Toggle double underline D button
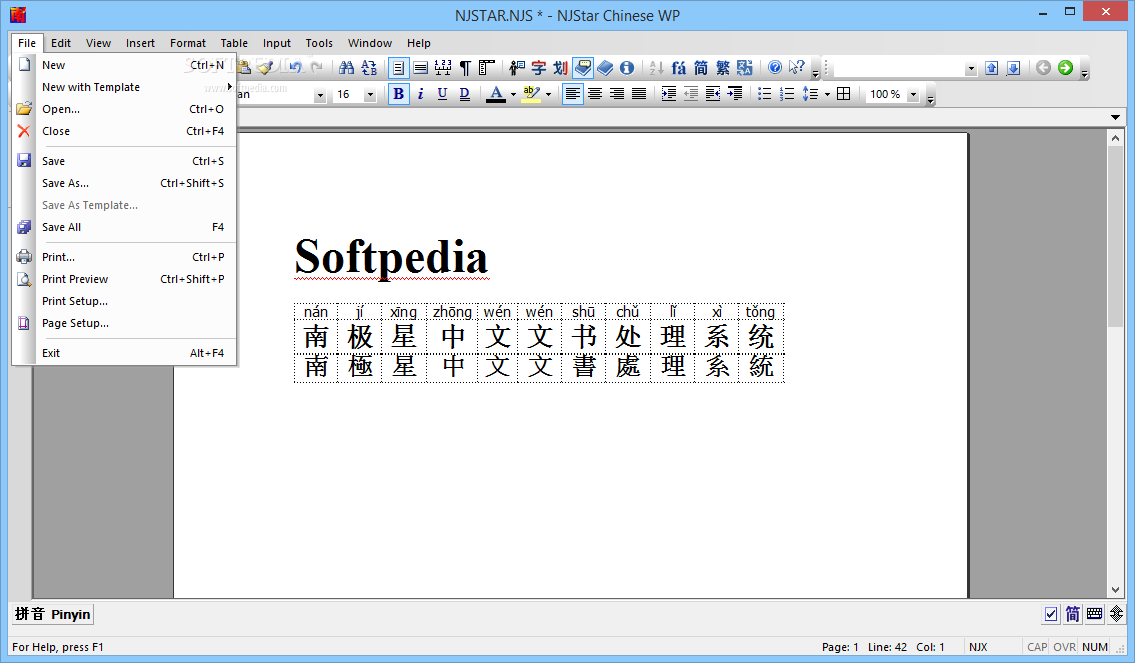The height and width of the screenshot is (663, 1135). [465, 94]
